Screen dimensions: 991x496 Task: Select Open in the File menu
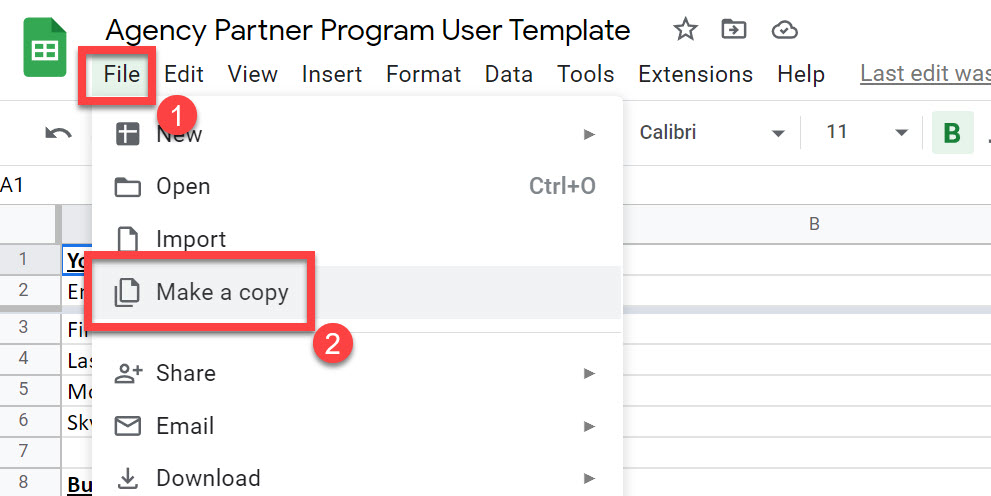(x=183, y=186)
